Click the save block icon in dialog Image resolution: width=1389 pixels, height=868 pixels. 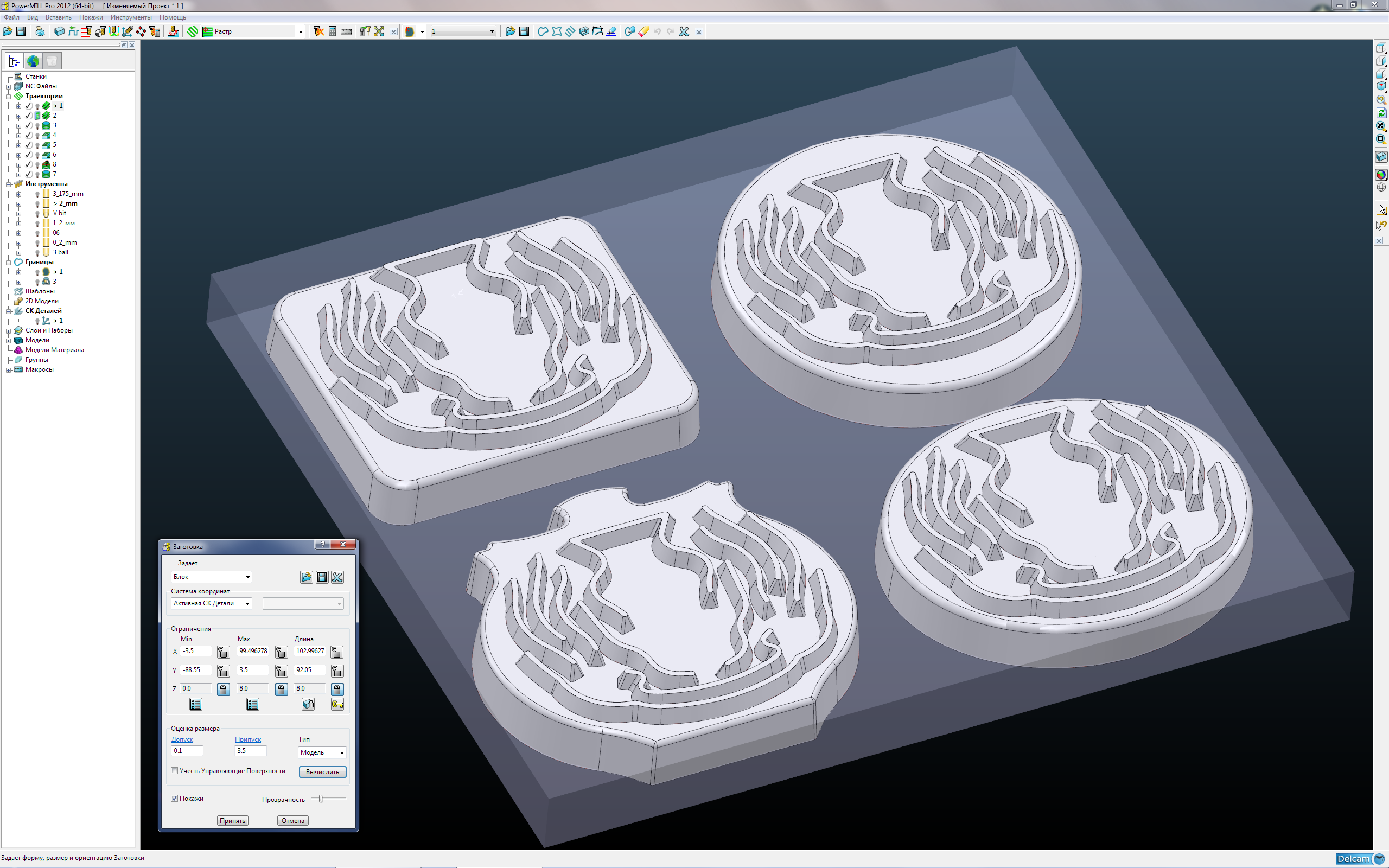pos(322,577)
